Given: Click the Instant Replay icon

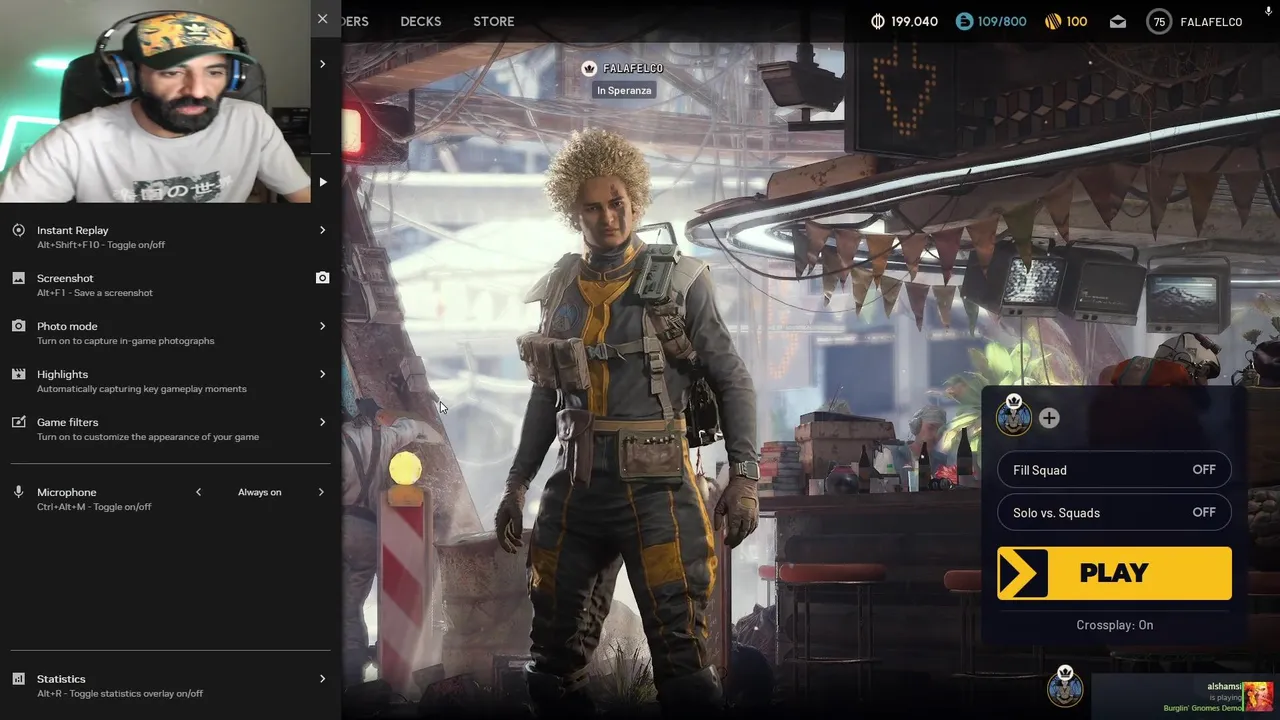Looking at the screenshot, I should pos(18,230).
